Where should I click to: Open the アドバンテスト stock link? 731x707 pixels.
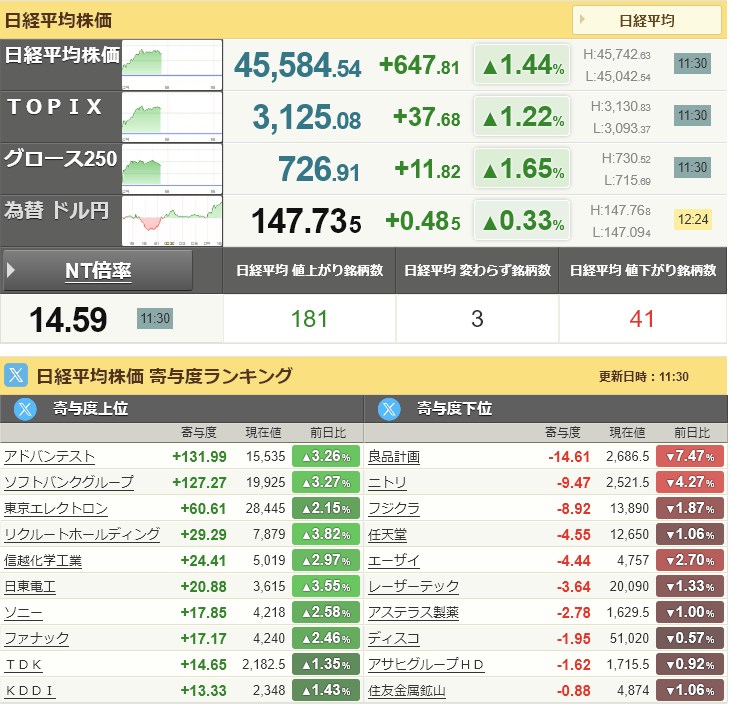coord(50,456)
